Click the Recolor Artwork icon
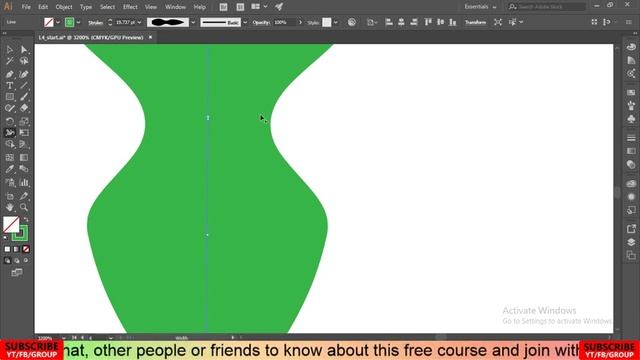 tap(352, 22)
